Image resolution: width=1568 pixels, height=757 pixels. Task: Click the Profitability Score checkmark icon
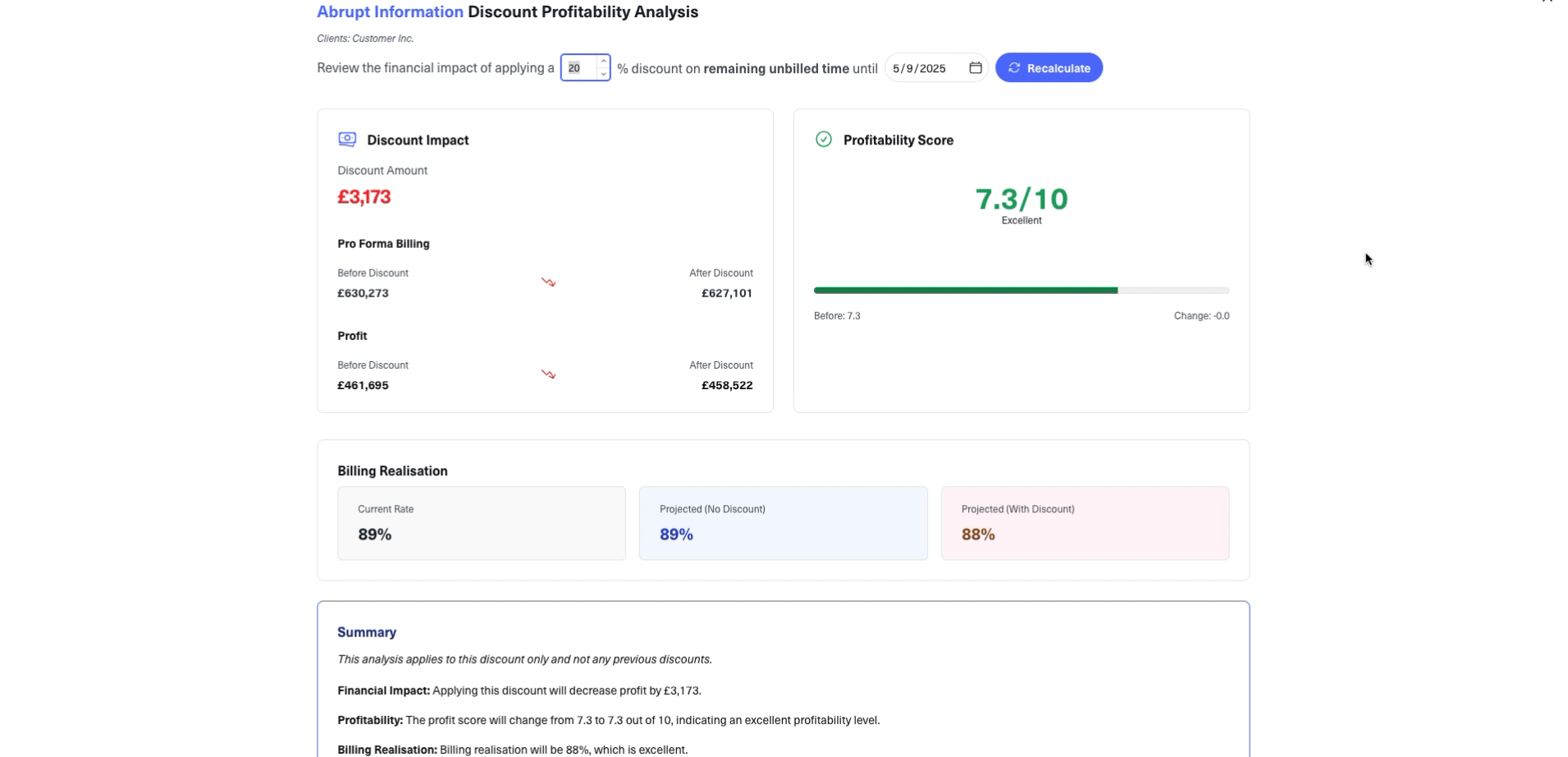(823, 140)
